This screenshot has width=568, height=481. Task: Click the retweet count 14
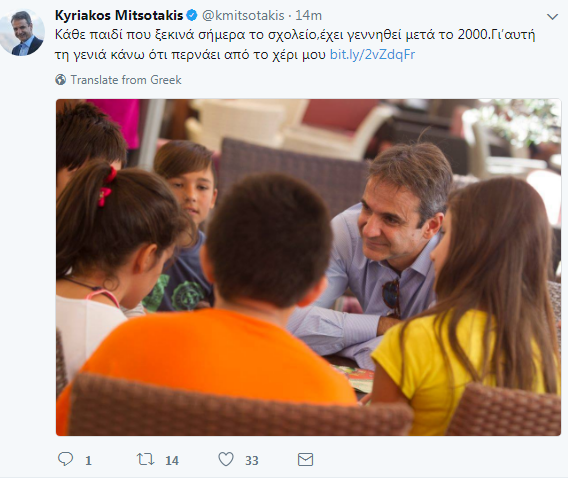(x=172, y=461)
